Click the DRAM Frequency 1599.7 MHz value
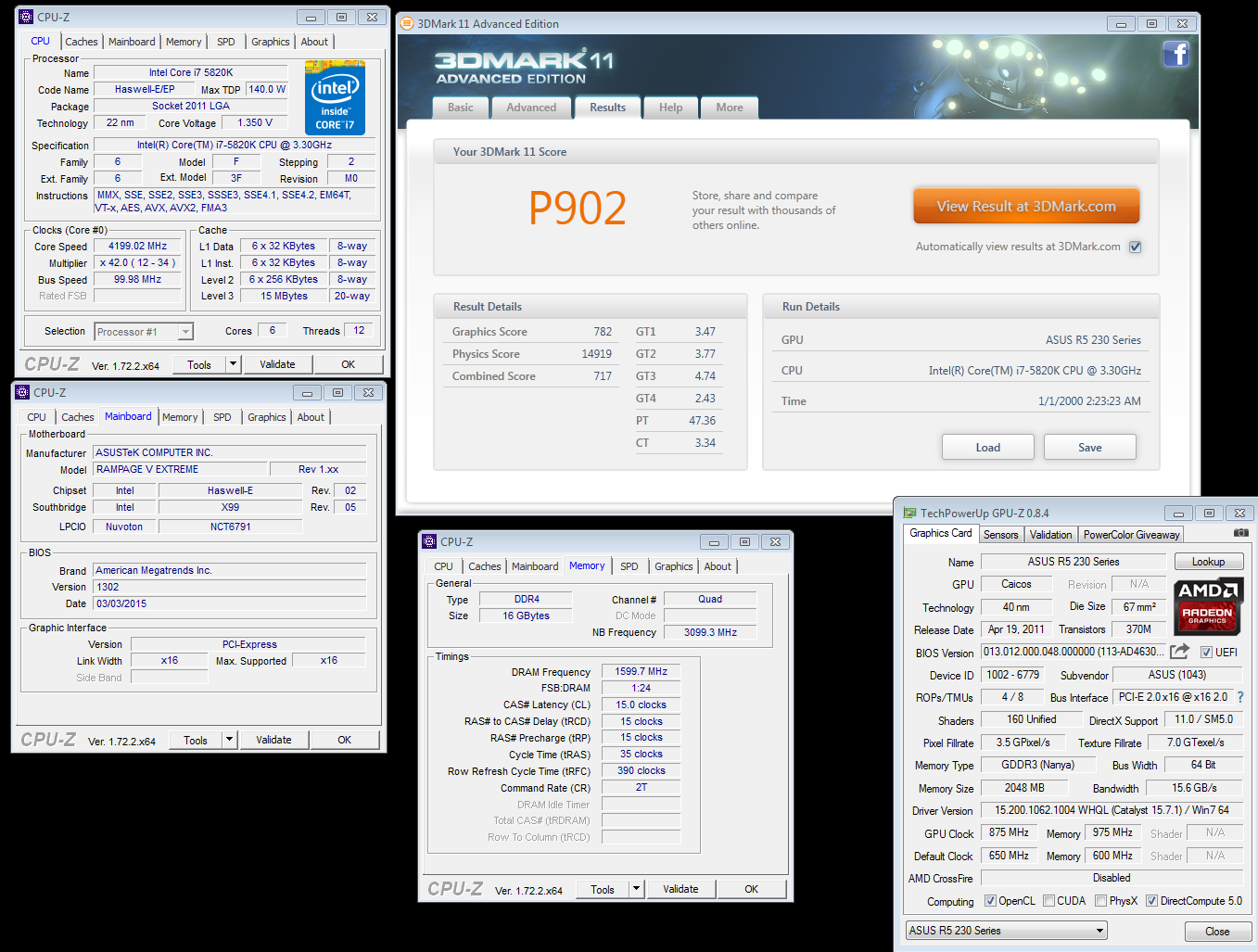 642,671
